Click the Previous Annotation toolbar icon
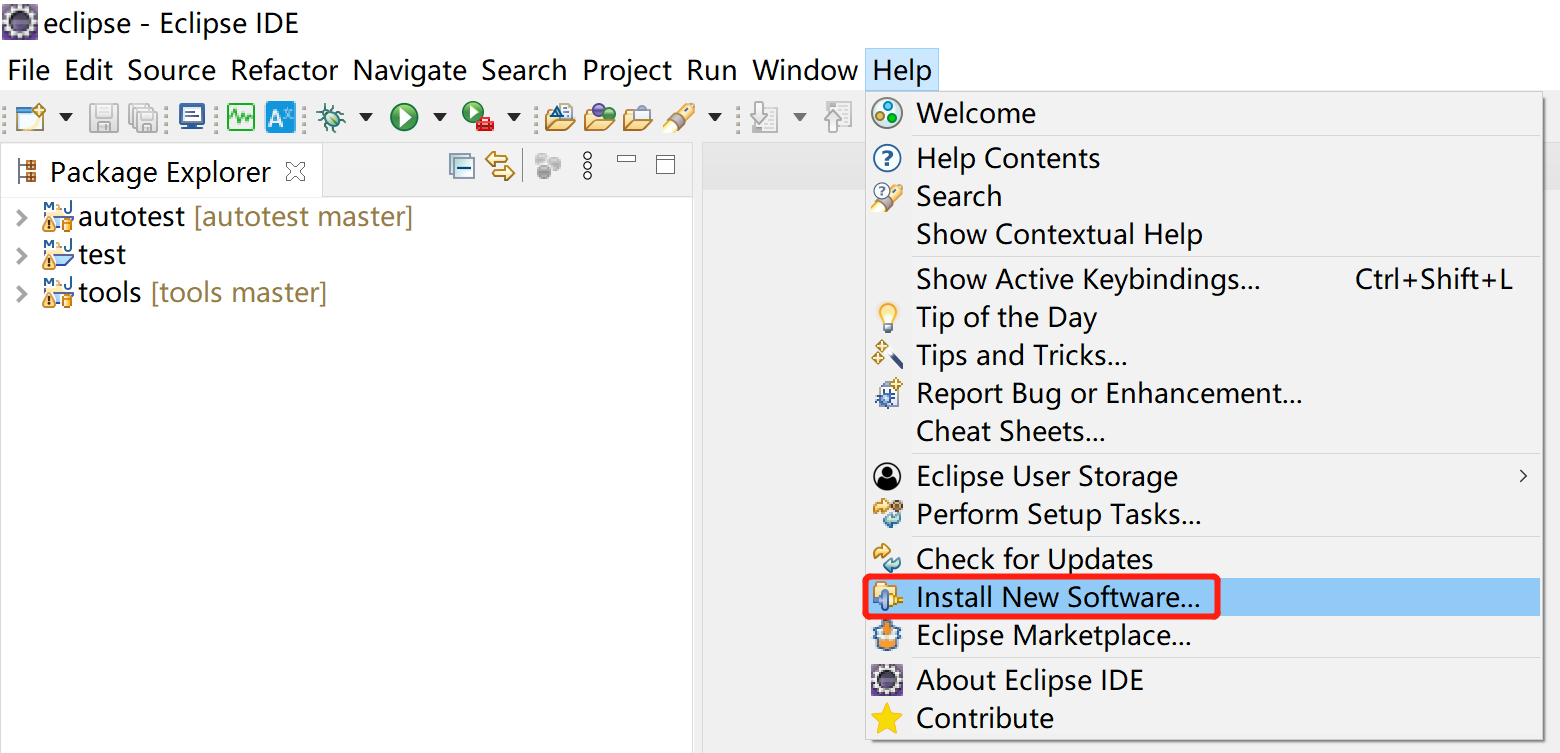The image size is (1560, 753). pyautogui.click(x=837, y=117)
